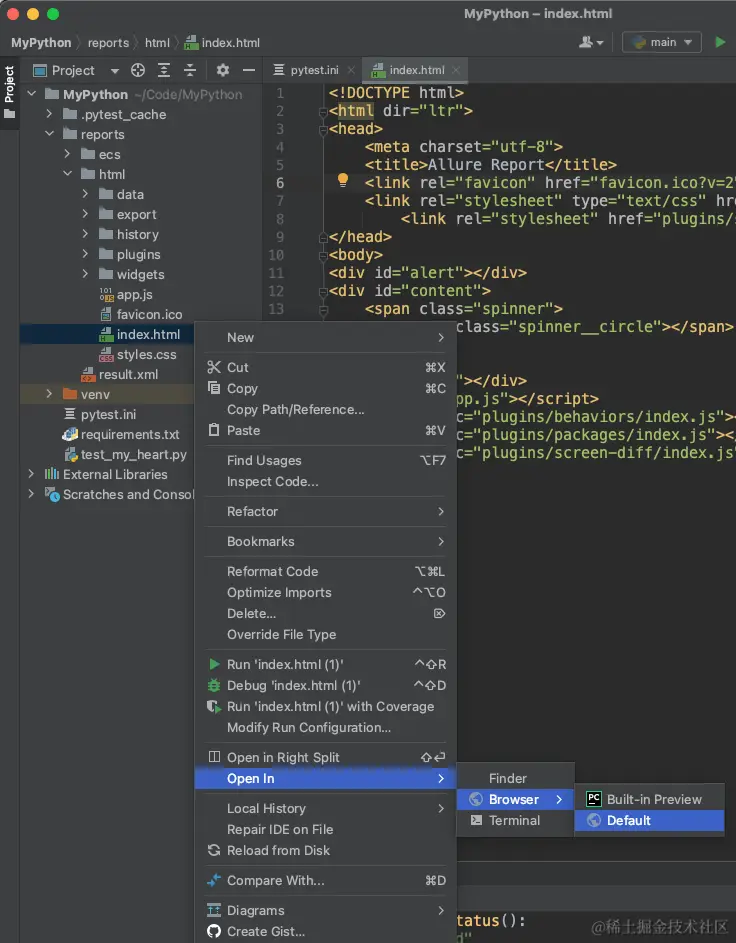
Task: Select Create Gist... menu item
Action: click(x=325, y=932)
